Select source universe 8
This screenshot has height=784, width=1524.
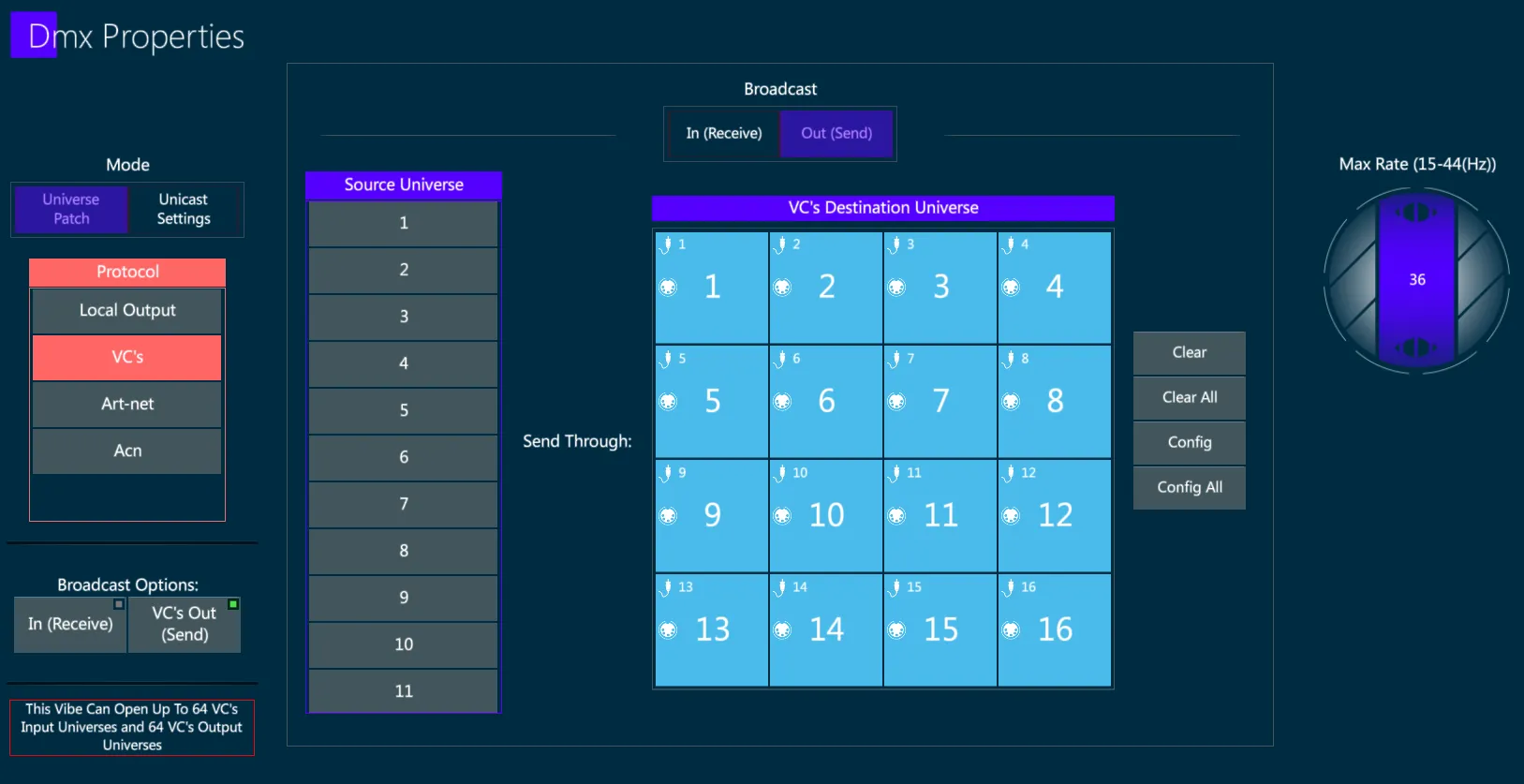pyautogui.click(x=404, y=551)
